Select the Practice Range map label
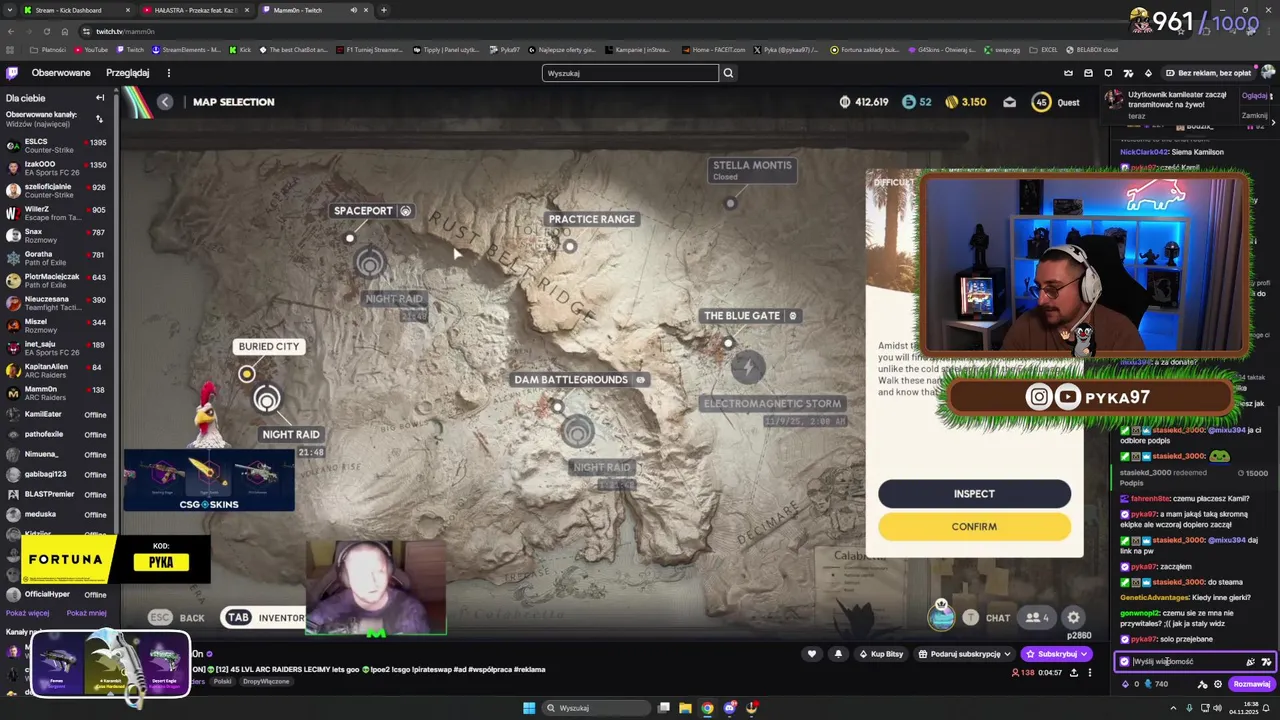The height and width of the screenshot is (720, 1280). [x=591, y=219]
